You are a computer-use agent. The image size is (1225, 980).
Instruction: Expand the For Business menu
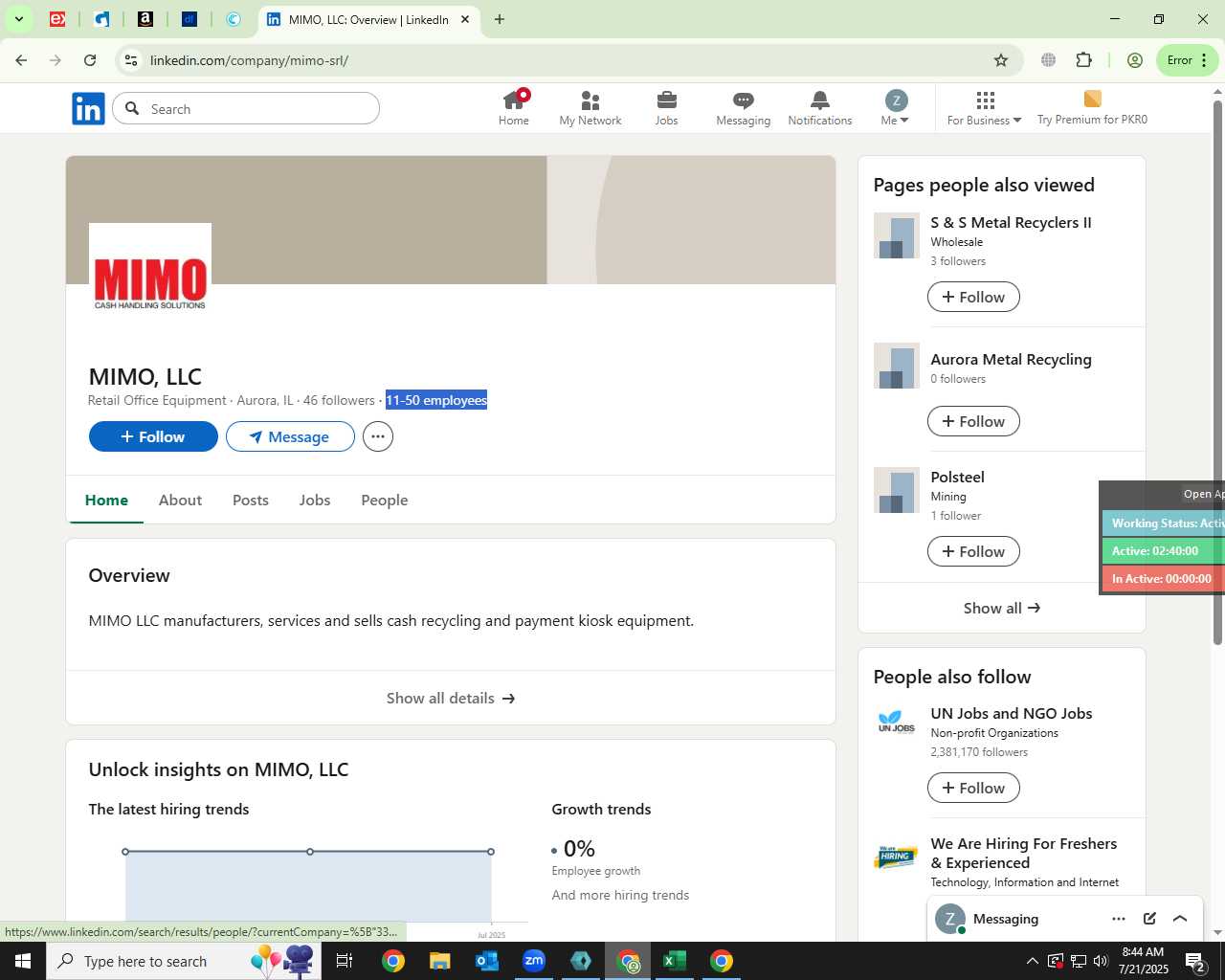click(x=984, y=108)
